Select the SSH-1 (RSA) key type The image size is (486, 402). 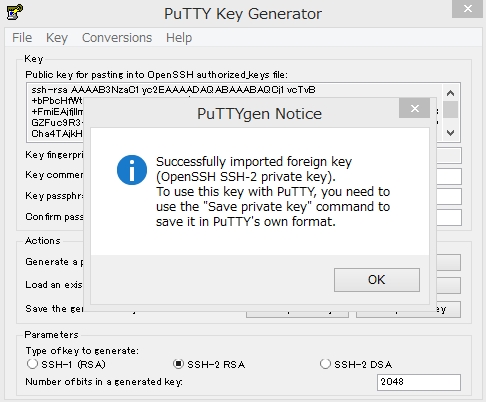(32, 364)
